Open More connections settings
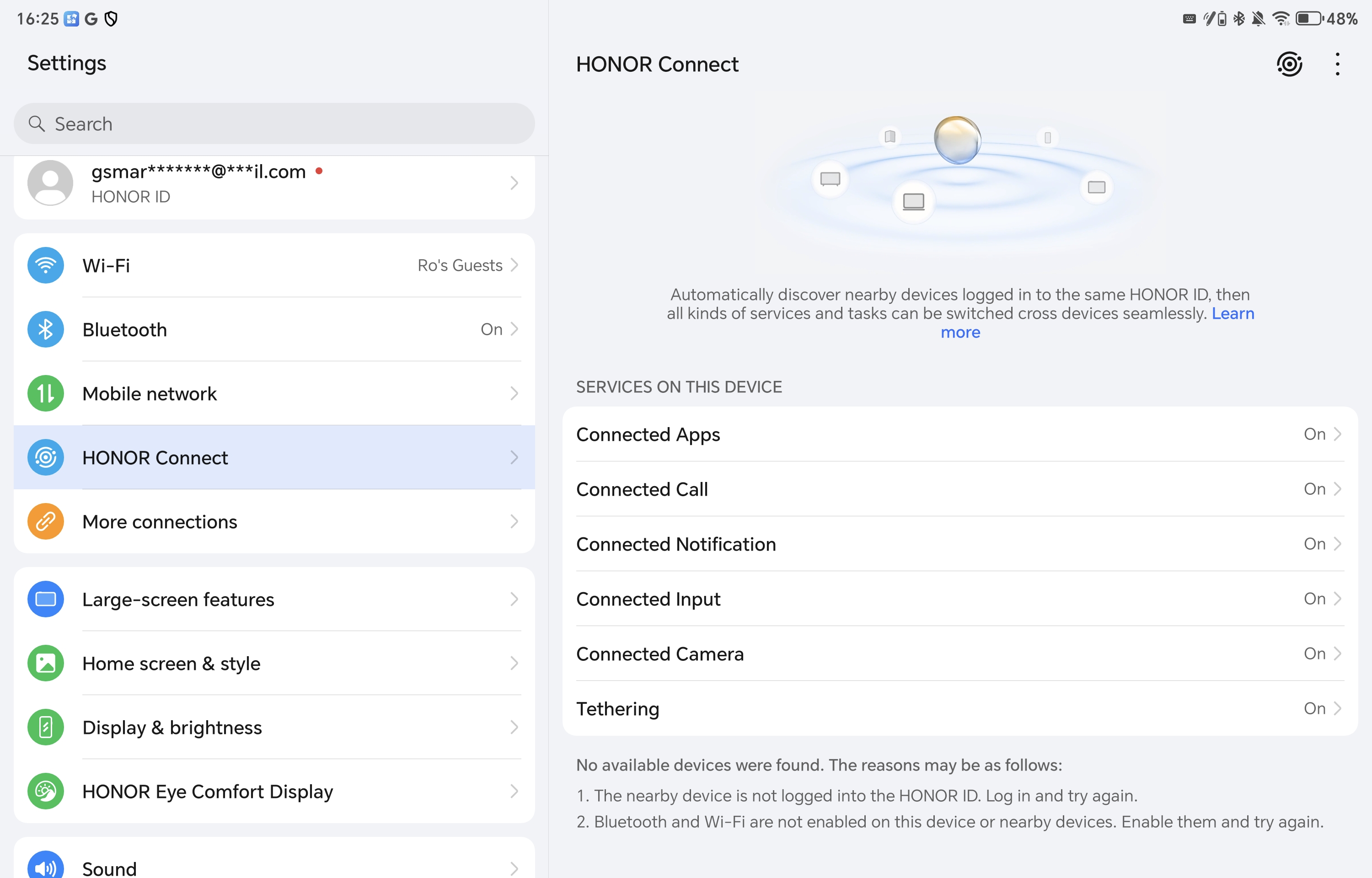The image size is (1372, 878). click(x=274, y=522)
